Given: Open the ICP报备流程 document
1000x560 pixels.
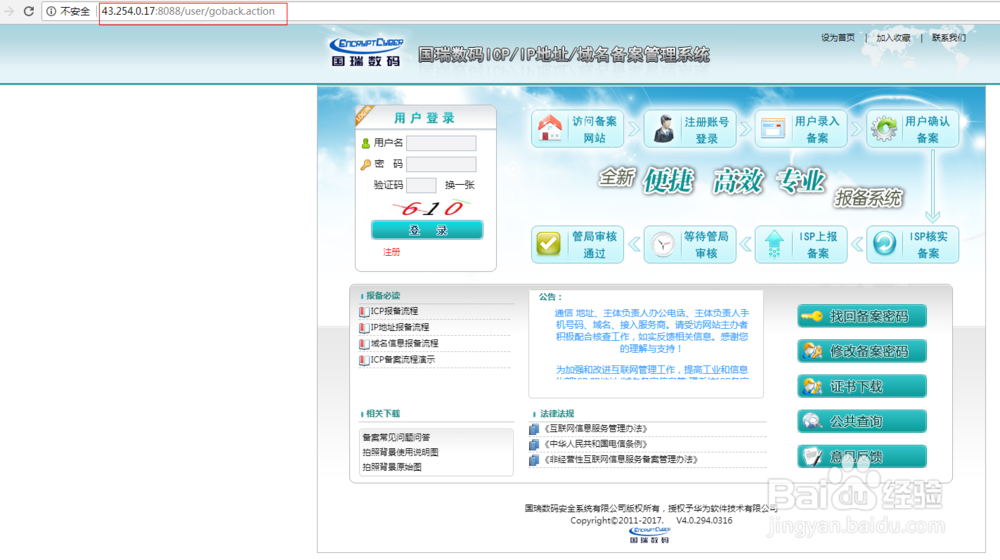Looking at the screenshot, I should (394, 311).
